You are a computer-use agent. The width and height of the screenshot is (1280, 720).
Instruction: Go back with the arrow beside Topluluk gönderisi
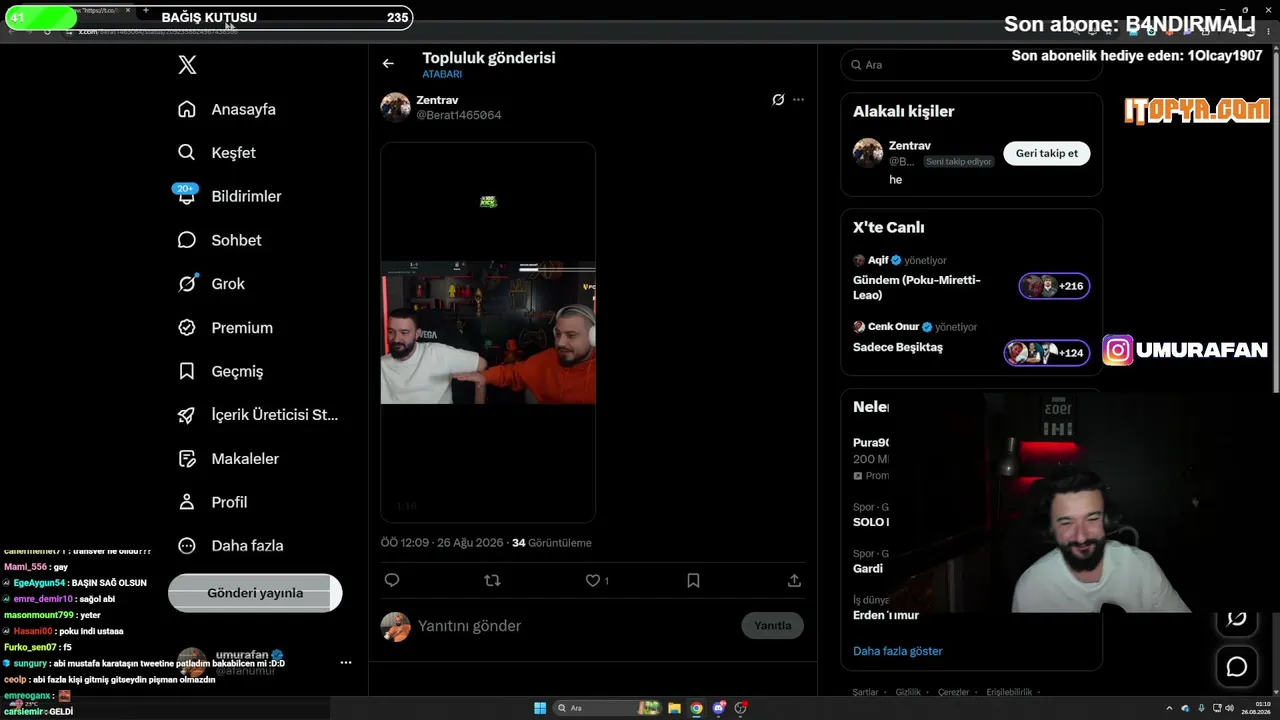tap(388, 64)
